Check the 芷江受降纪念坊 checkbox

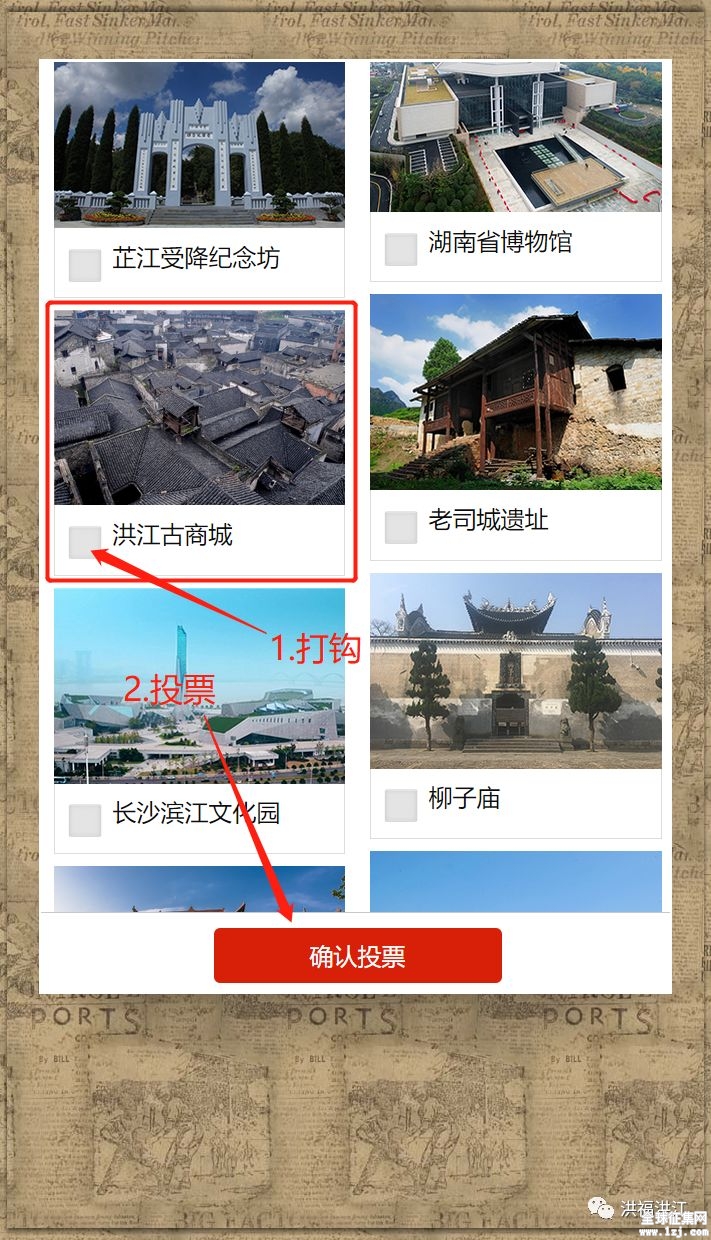pos(85,265)
